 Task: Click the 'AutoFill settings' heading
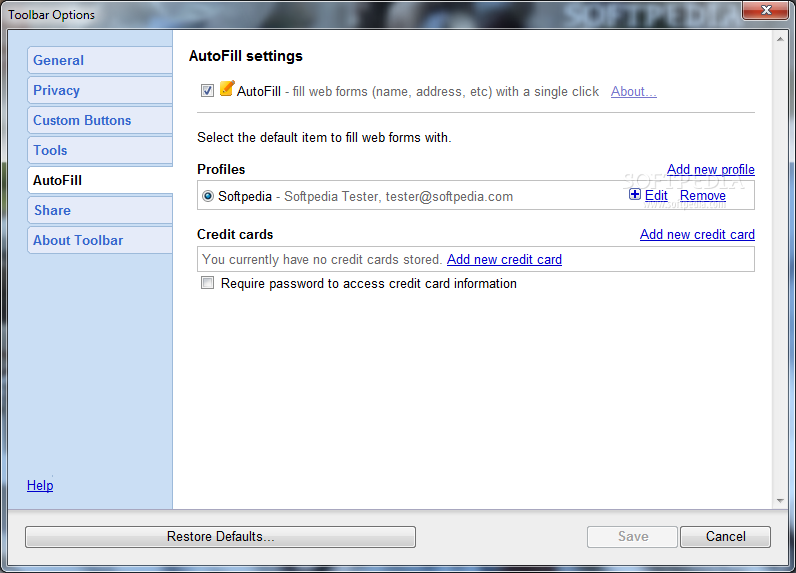pyautogui.click(x=246, y=56)
